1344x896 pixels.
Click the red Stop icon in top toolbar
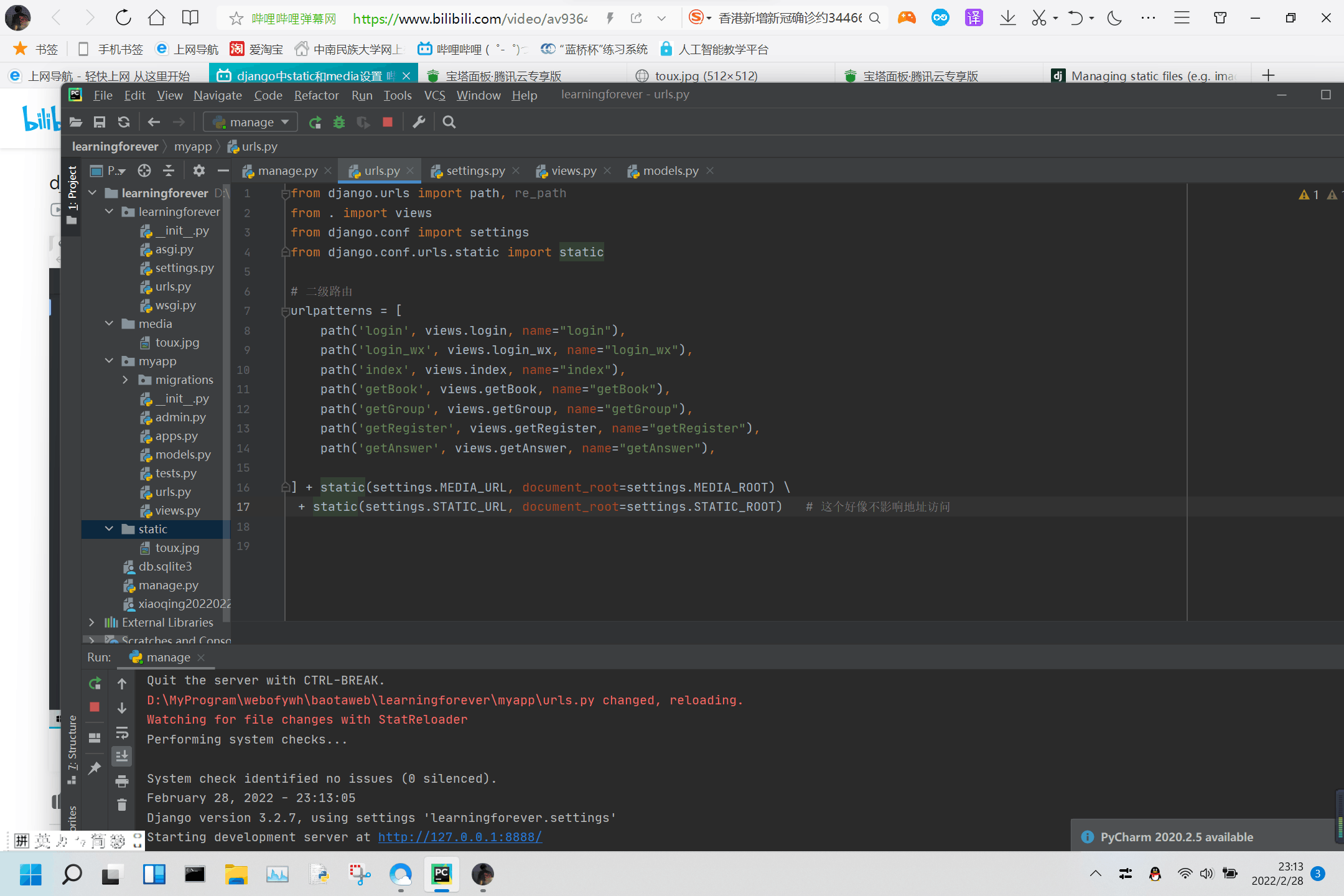click(388, 122)
